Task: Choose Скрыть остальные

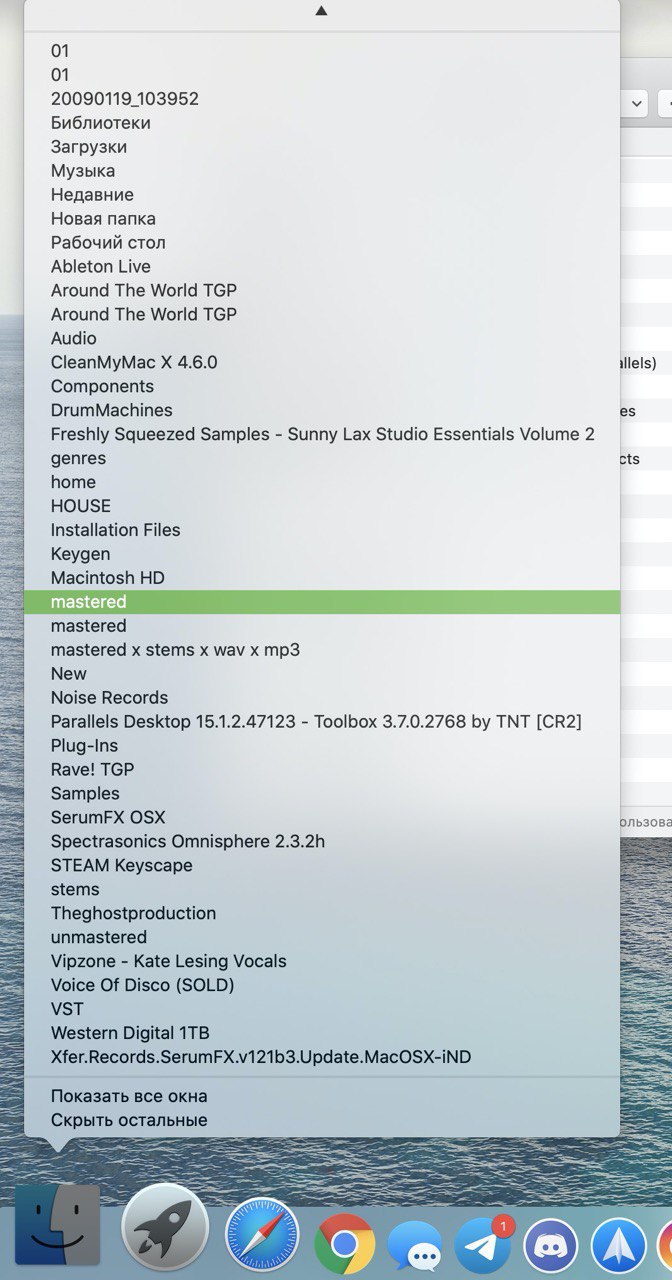Action: click(x=322, y=1121)
